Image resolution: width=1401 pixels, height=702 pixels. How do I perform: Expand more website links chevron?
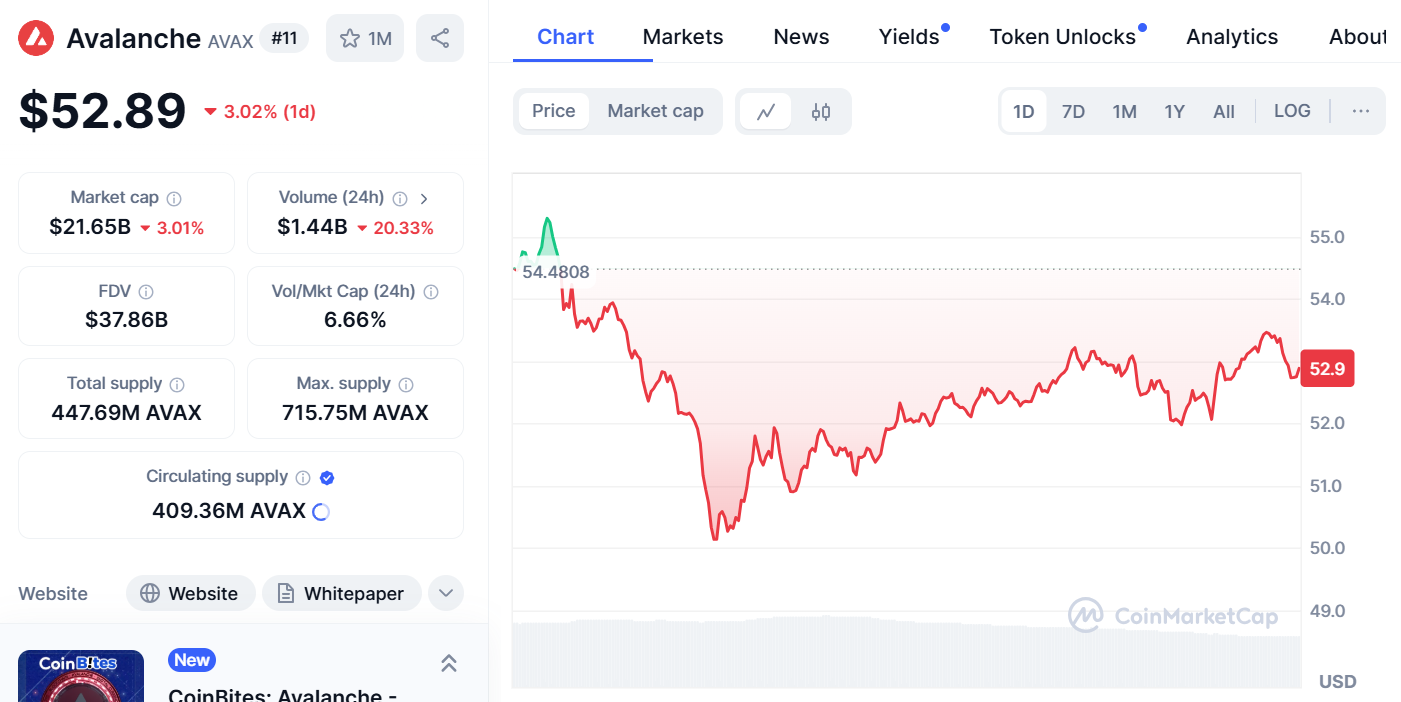[446, 593]
